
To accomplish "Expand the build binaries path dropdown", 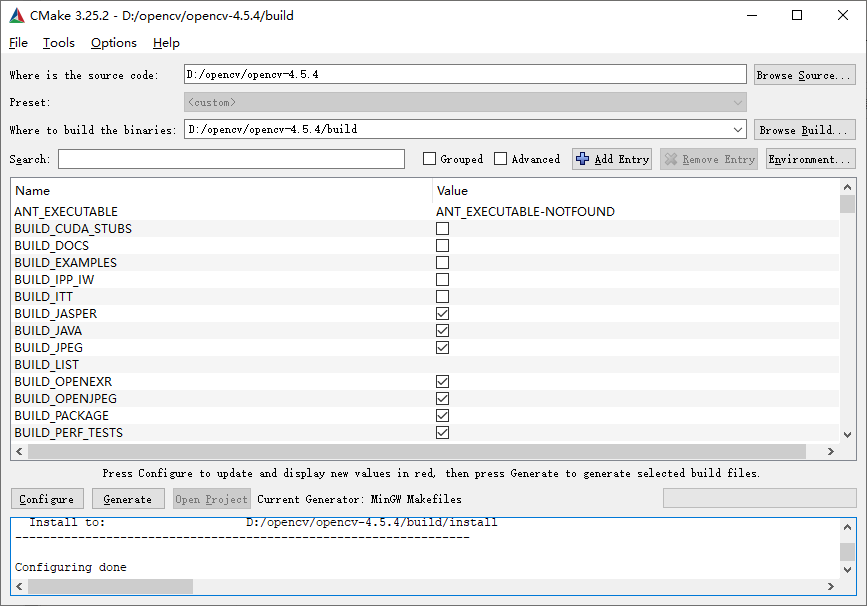I will [738, 130].
